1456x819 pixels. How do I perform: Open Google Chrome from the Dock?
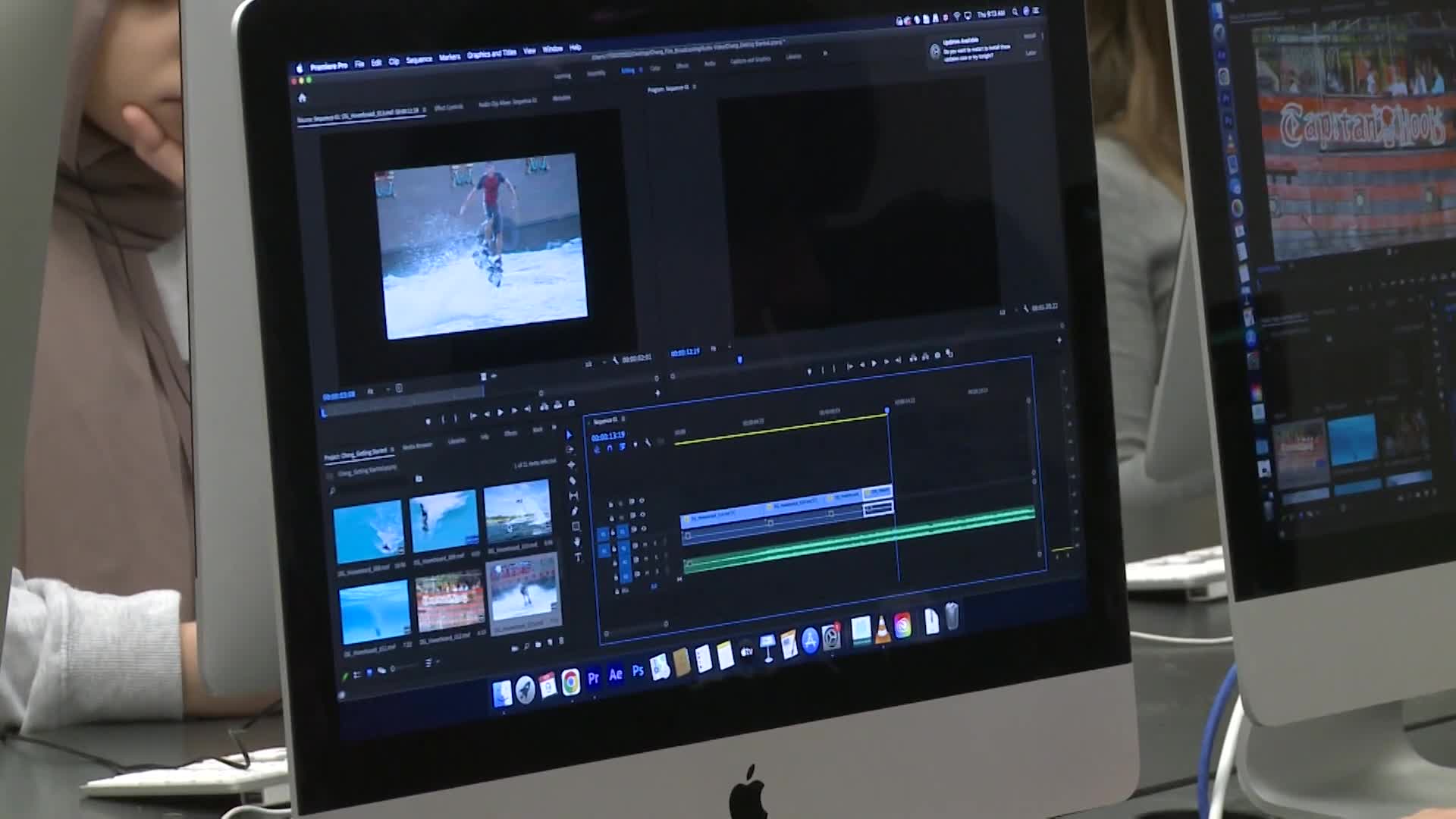[x=570, y=682]
